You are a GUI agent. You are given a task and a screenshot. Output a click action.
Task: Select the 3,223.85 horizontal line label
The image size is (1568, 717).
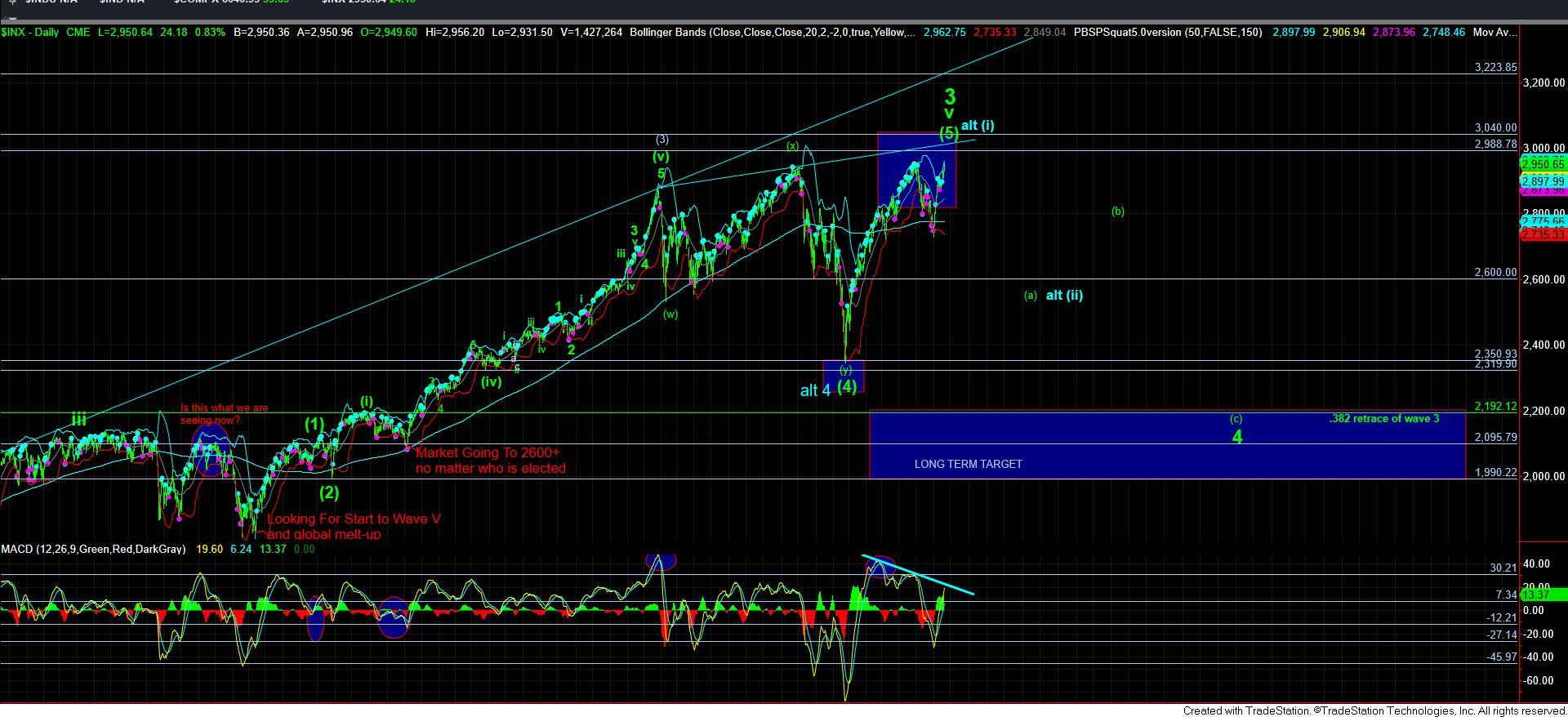1496,68
